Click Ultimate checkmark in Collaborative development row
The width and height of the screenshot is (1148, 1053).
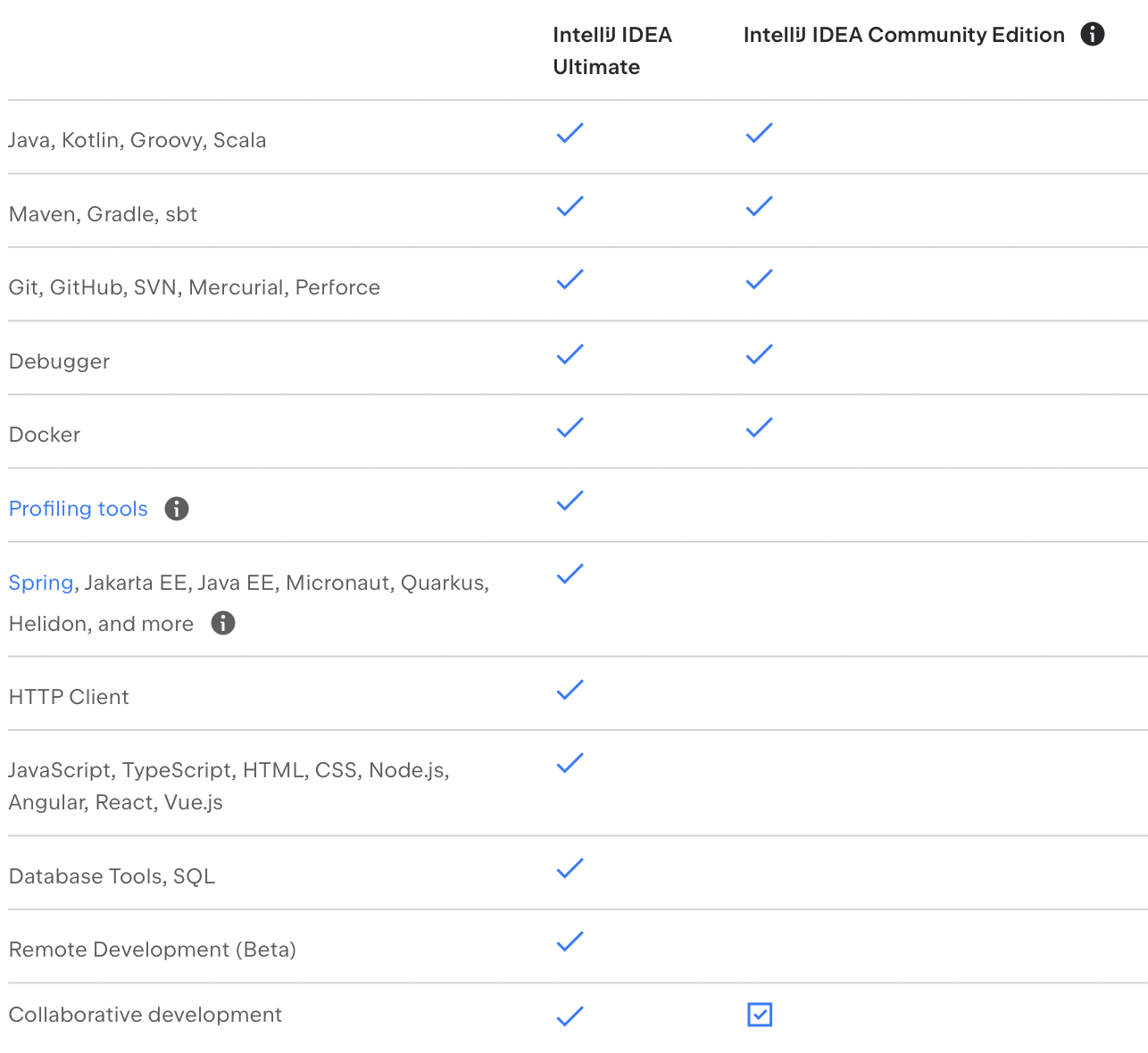coord(570,1016)
